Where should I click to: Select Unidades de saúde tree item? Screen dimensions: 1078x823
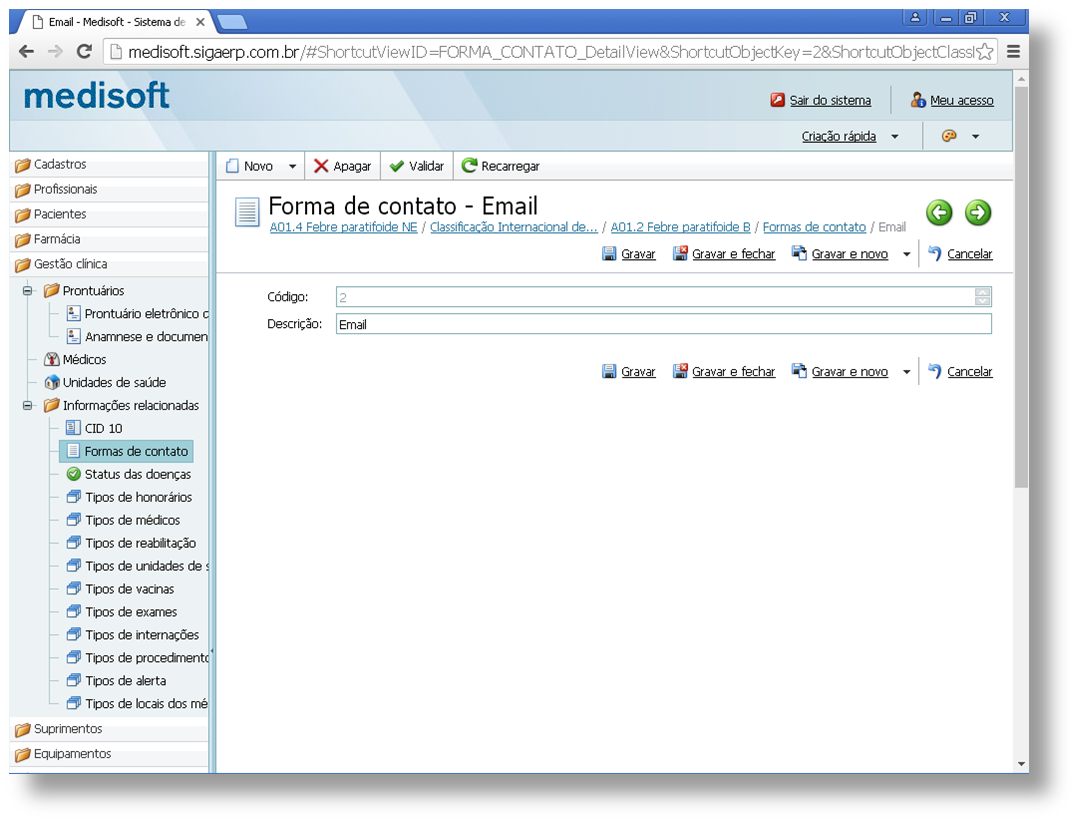104,382
